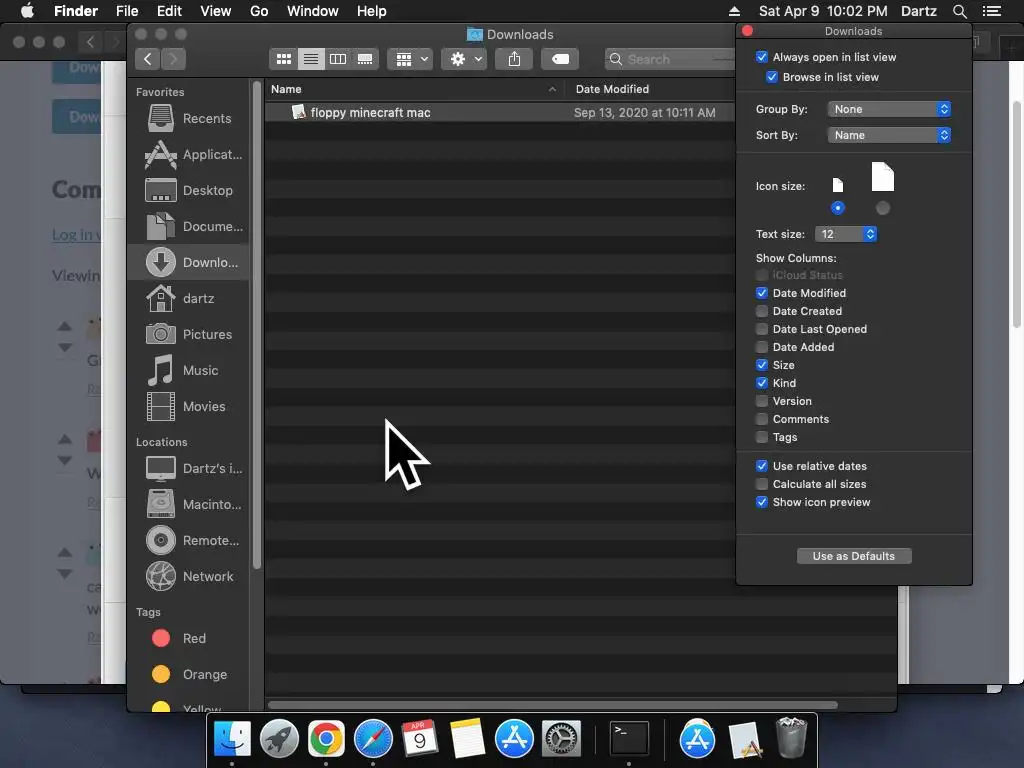Sort by the Date Modified column header
Screen dimensions: 1024x768
click(x=651, y=89)
